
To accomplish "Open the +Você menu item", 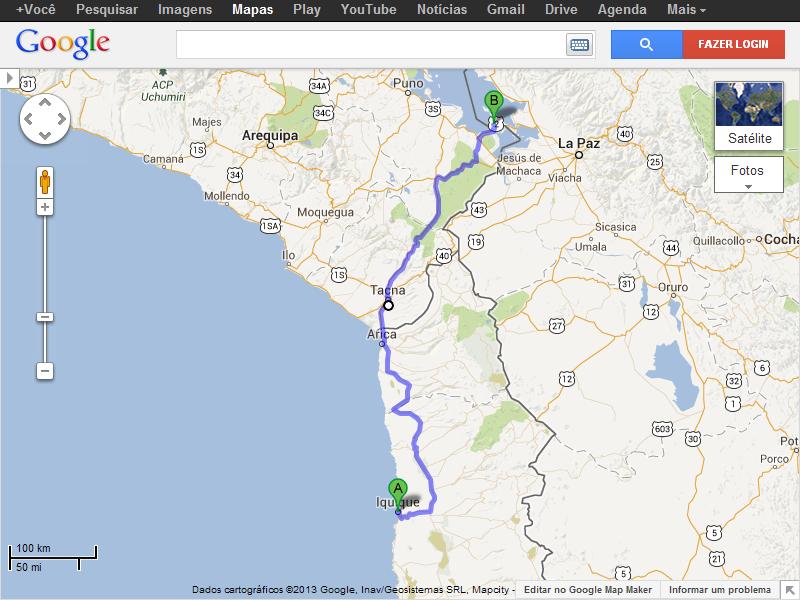I will 36,10.
